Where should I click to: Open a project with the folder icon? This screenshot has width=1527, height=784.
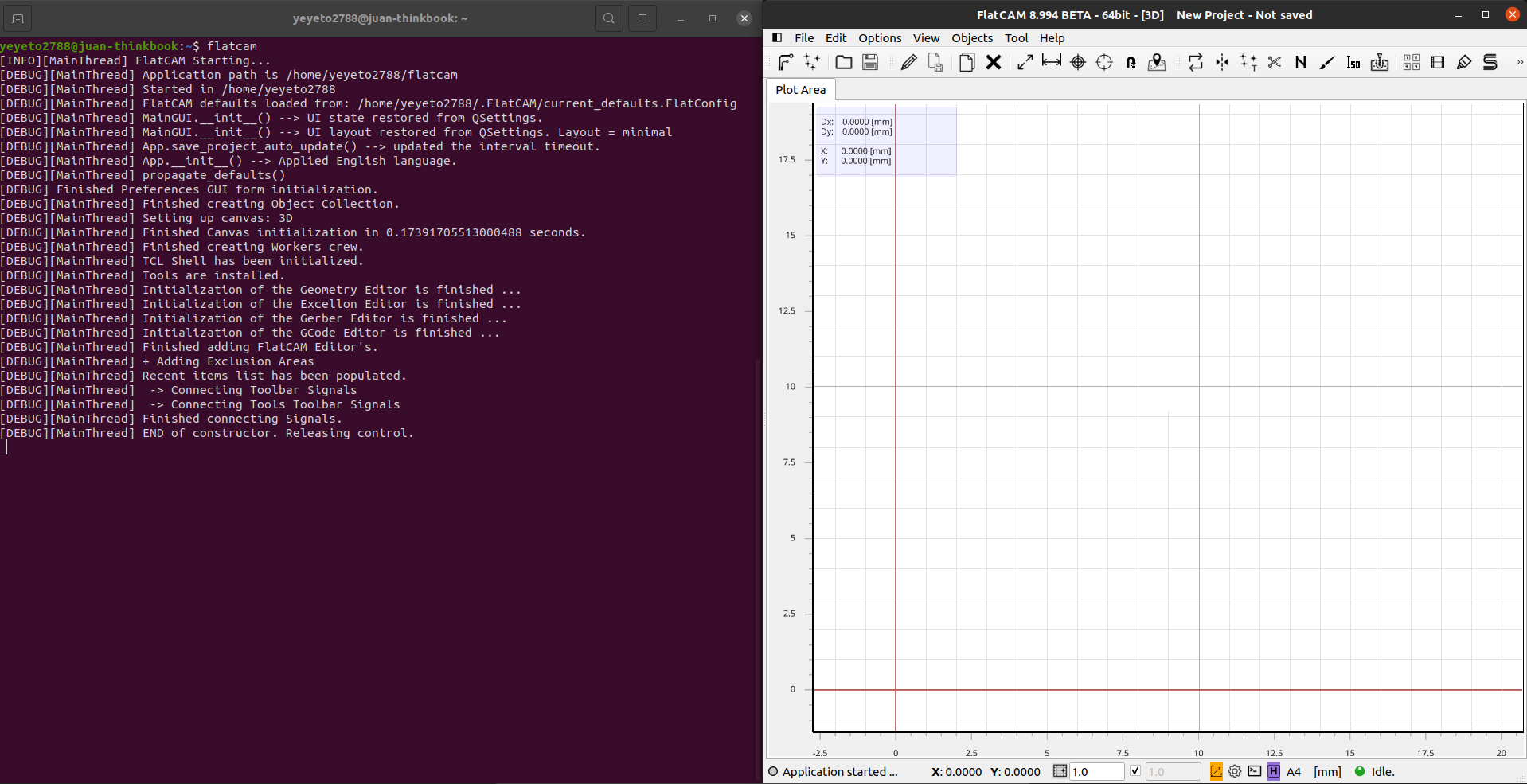tap(844, 62)
